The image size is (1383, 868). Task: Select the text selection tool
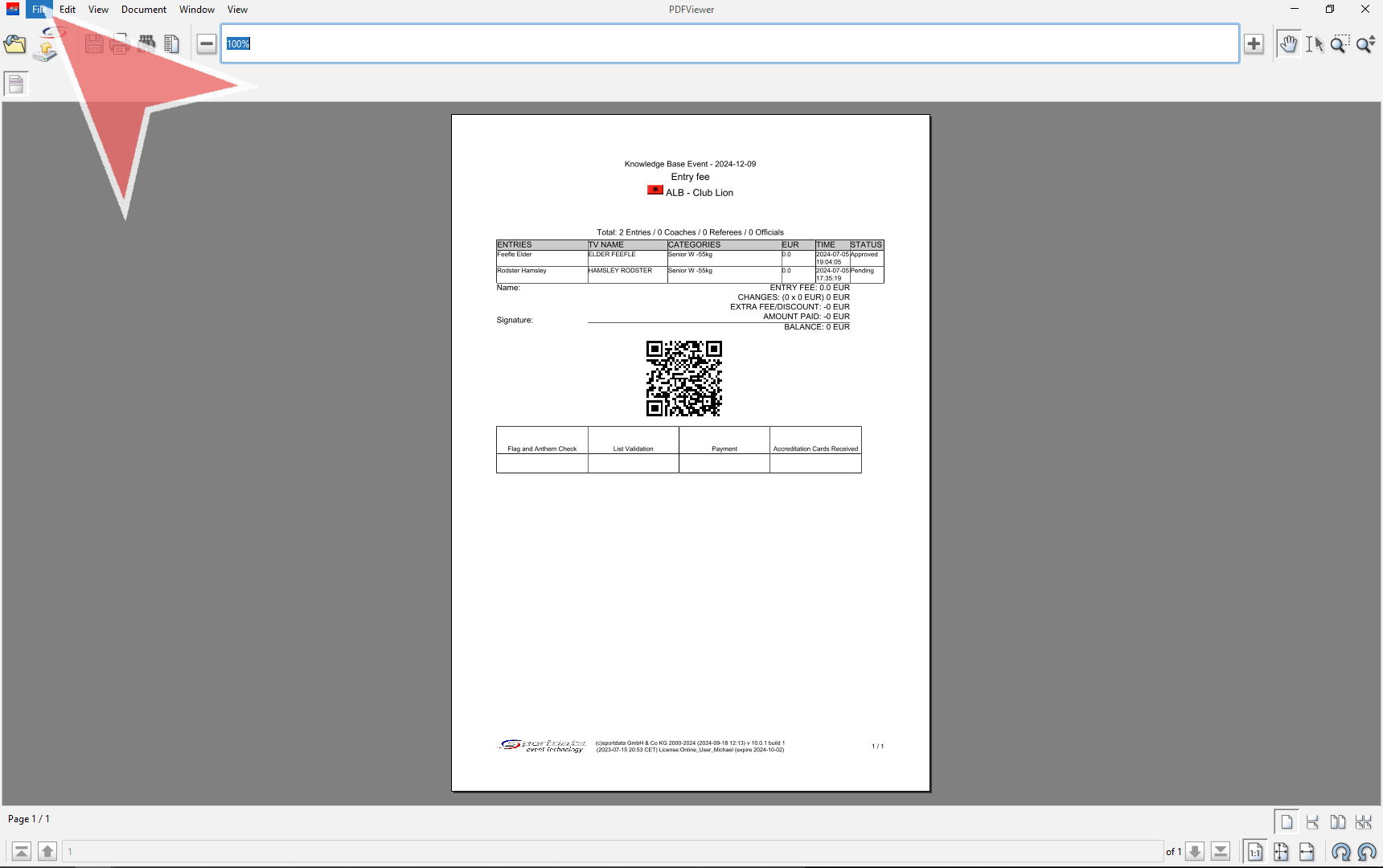click(x=1314, y=44)
